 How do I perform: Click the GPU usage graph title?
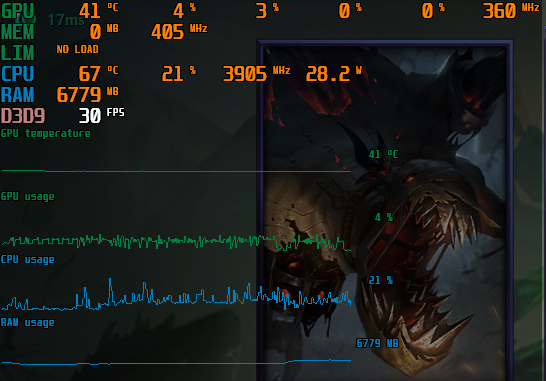(28, 196)
